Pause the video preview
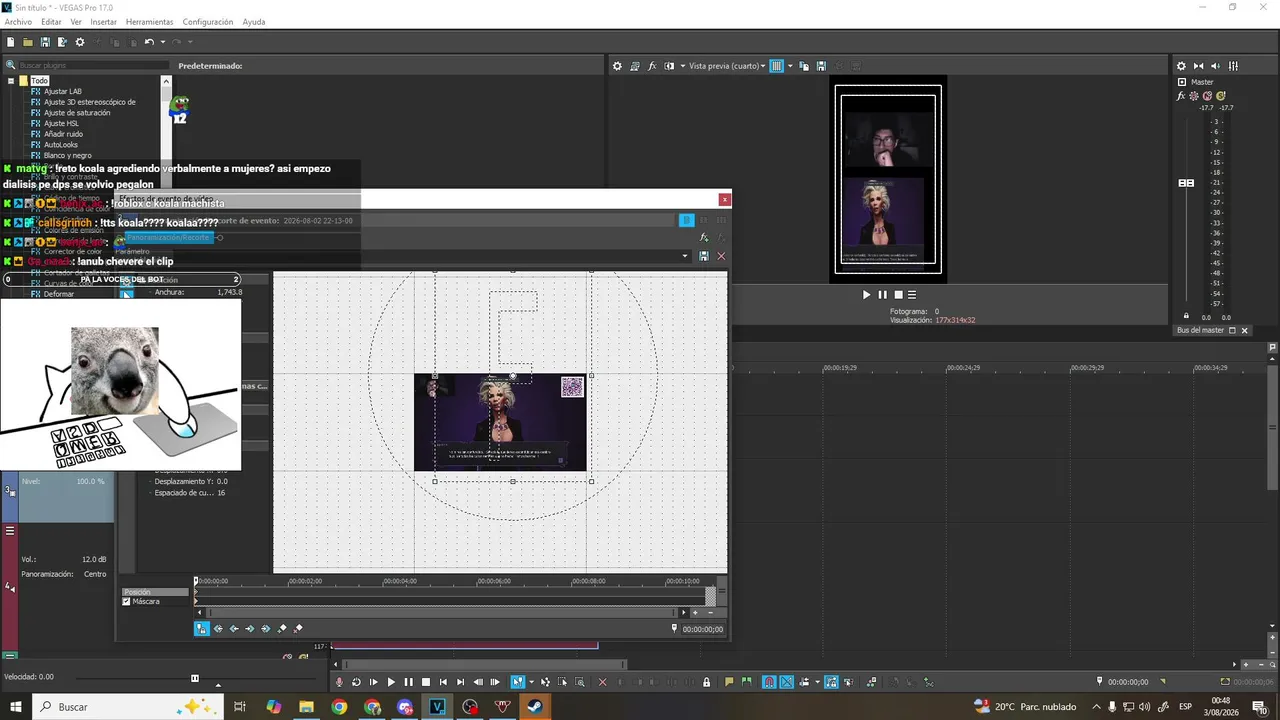This screenshot has width=1280, height=720. (x=882, y=295)
